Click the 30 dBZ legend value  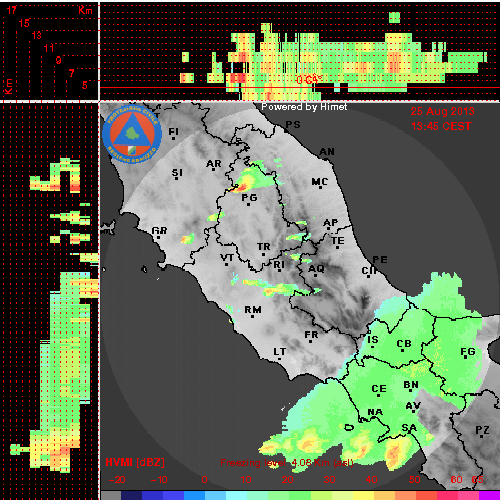tap(329, 480)
